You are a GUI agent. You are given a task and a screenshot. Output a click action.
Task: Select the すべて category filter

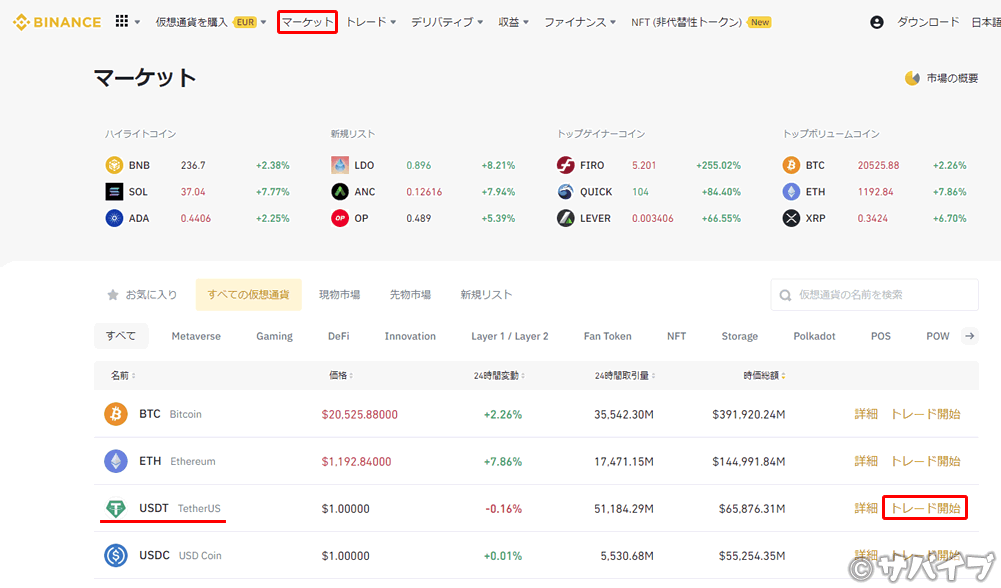tap(121, 336)
